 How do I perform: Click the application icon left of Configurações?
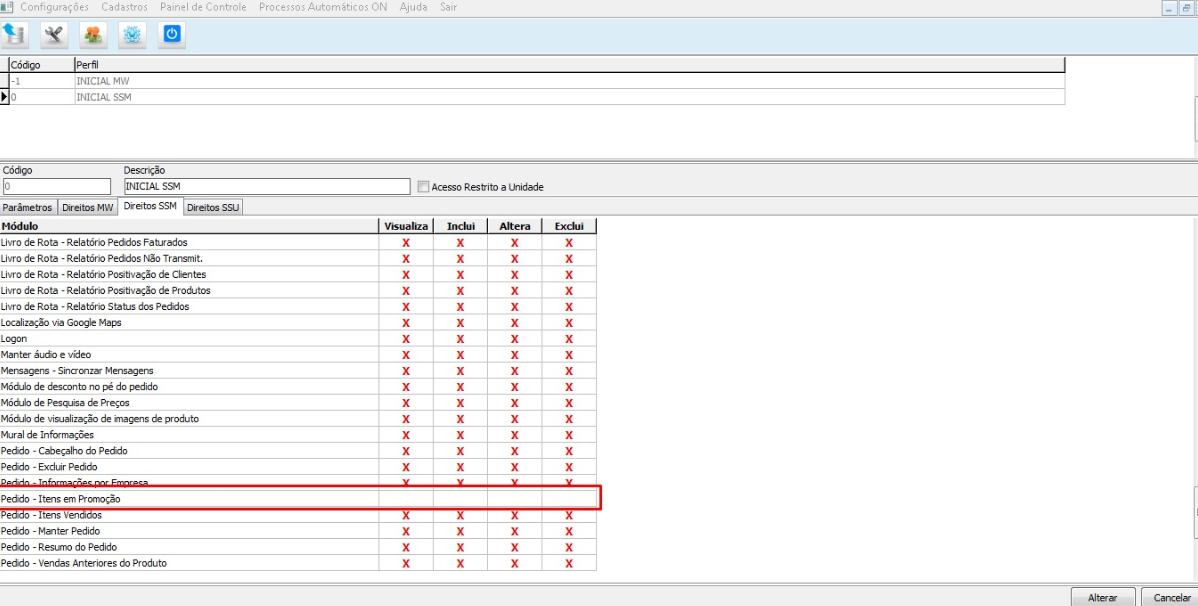(7, 7)
